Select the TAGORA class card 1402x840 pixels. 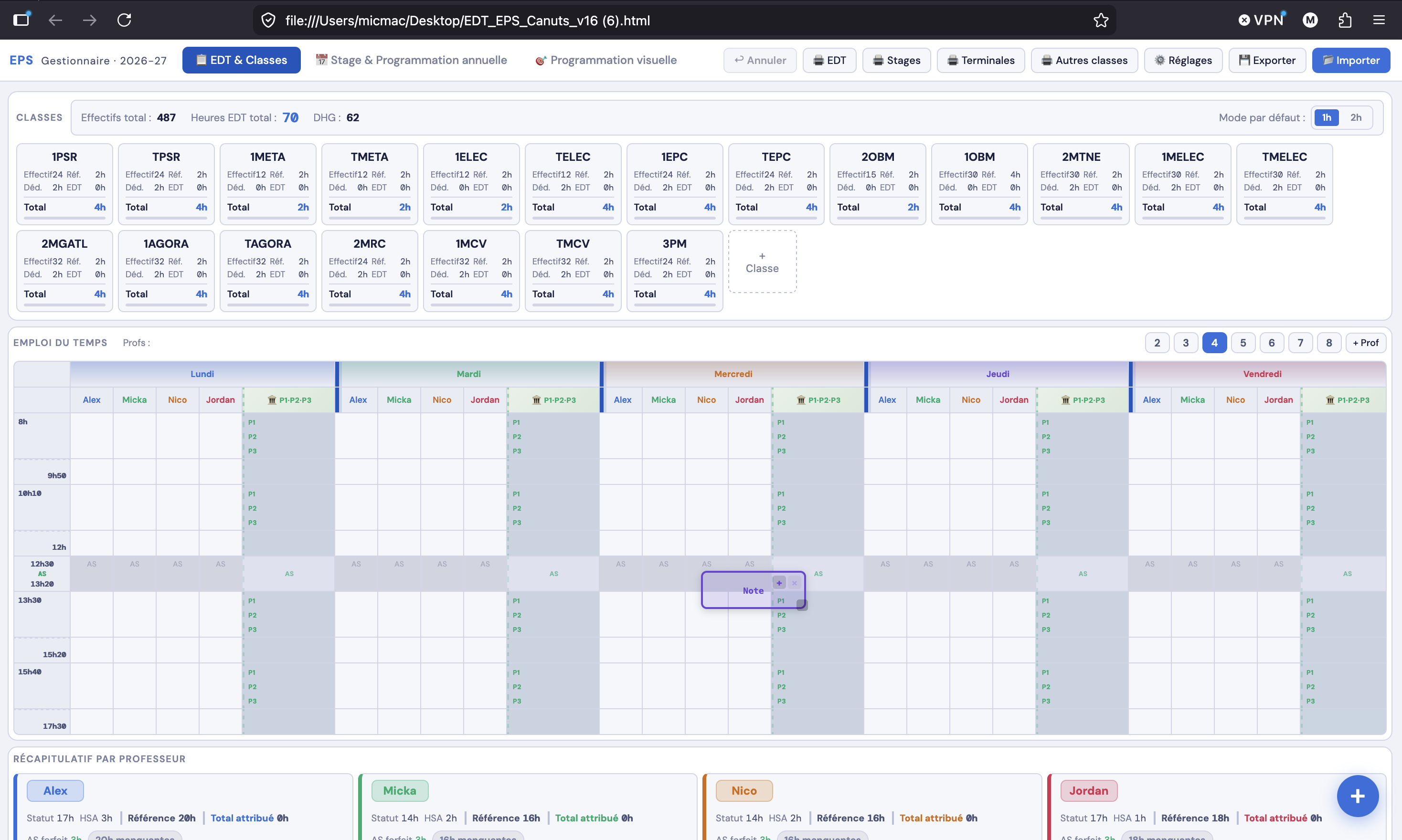click(268, 271)
